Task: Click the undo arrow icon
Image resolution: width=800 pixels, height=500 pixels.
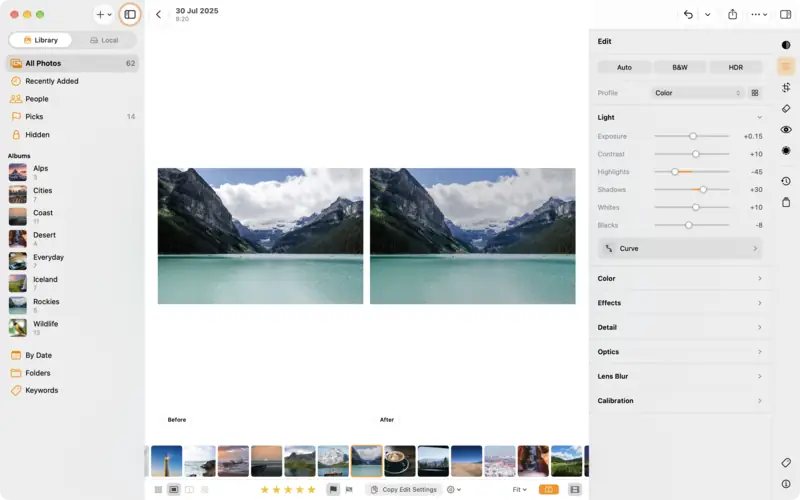Action: click(x=688, y=14)
